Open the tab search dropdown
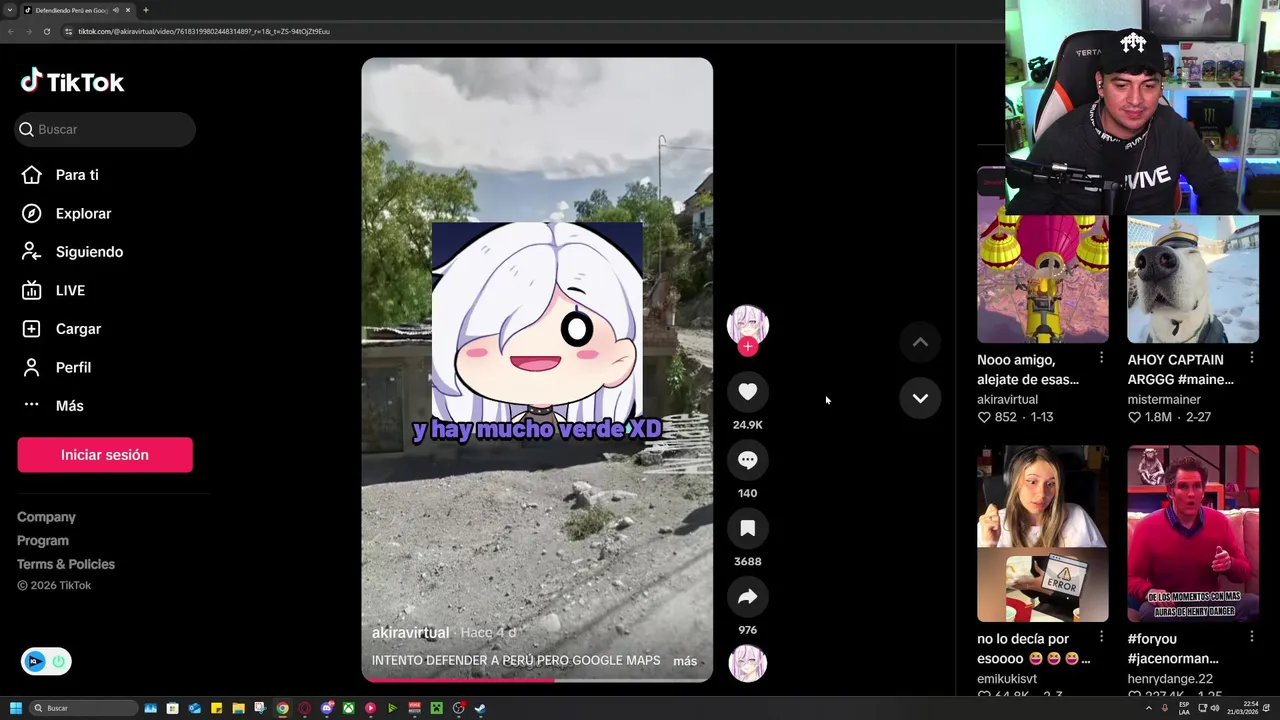1280x720 pixels. point(10,10)
